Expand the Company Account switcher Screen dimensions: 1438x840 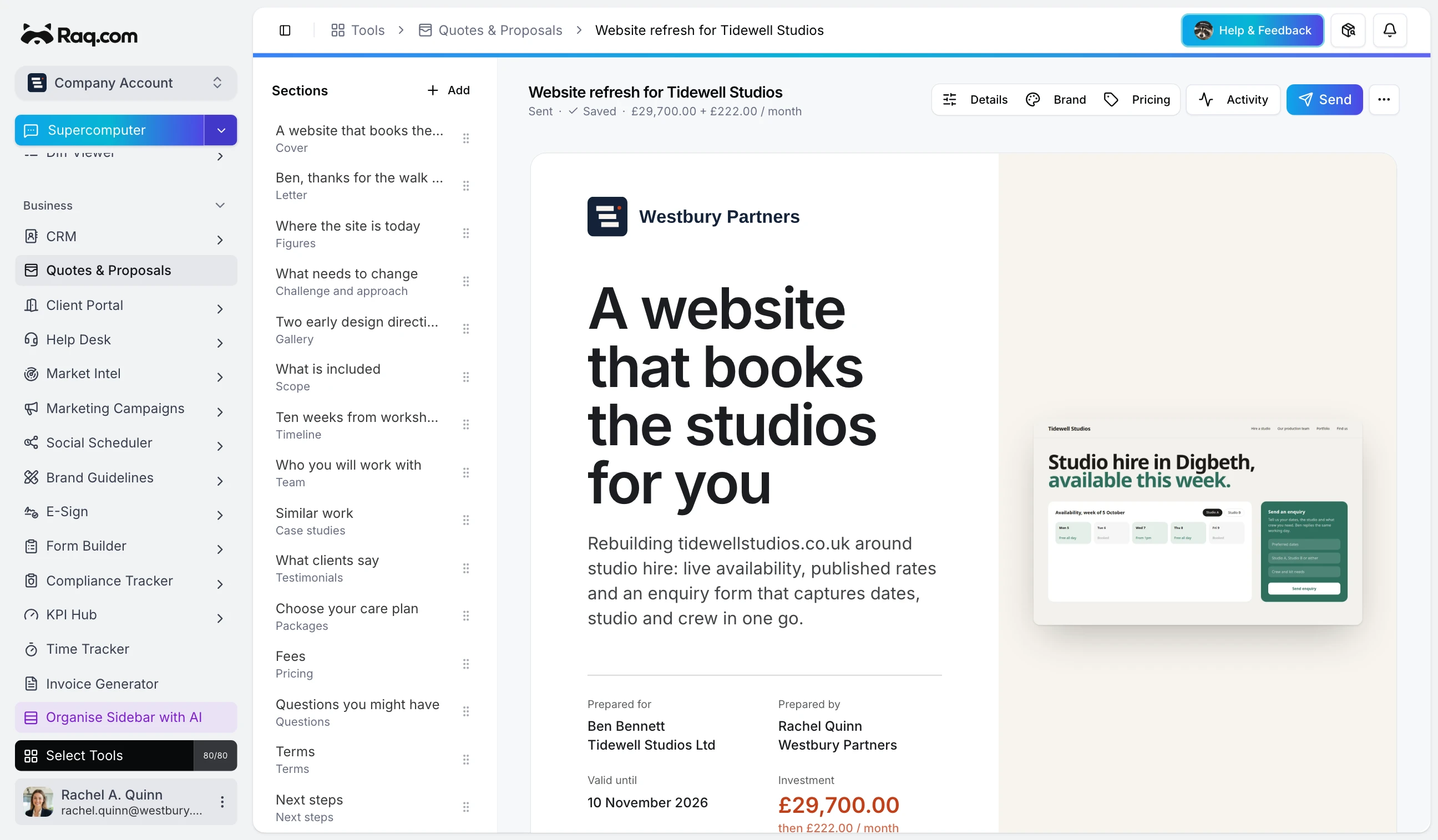click(x=125, y=83)
